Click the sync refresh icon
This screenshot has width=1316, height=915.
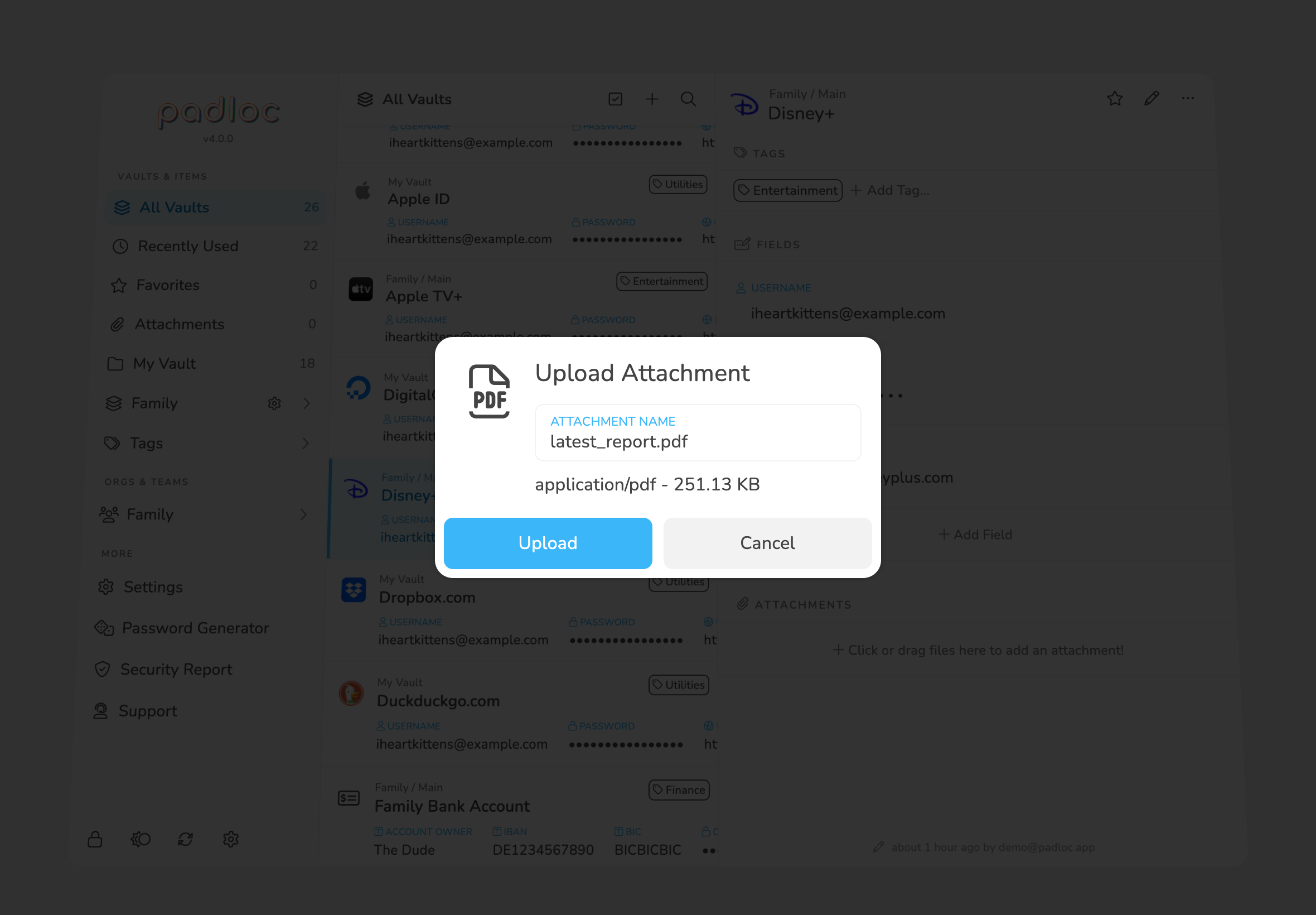pos(185,839)
